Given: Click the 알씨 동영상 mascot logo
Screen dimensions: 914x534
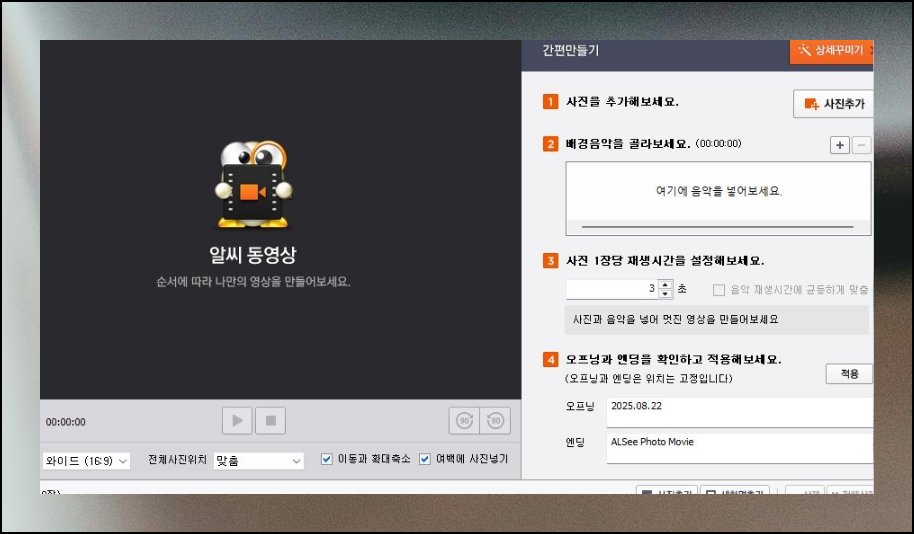Looking at the screenshot, I should pyautogui.click(x=253, y=185).
